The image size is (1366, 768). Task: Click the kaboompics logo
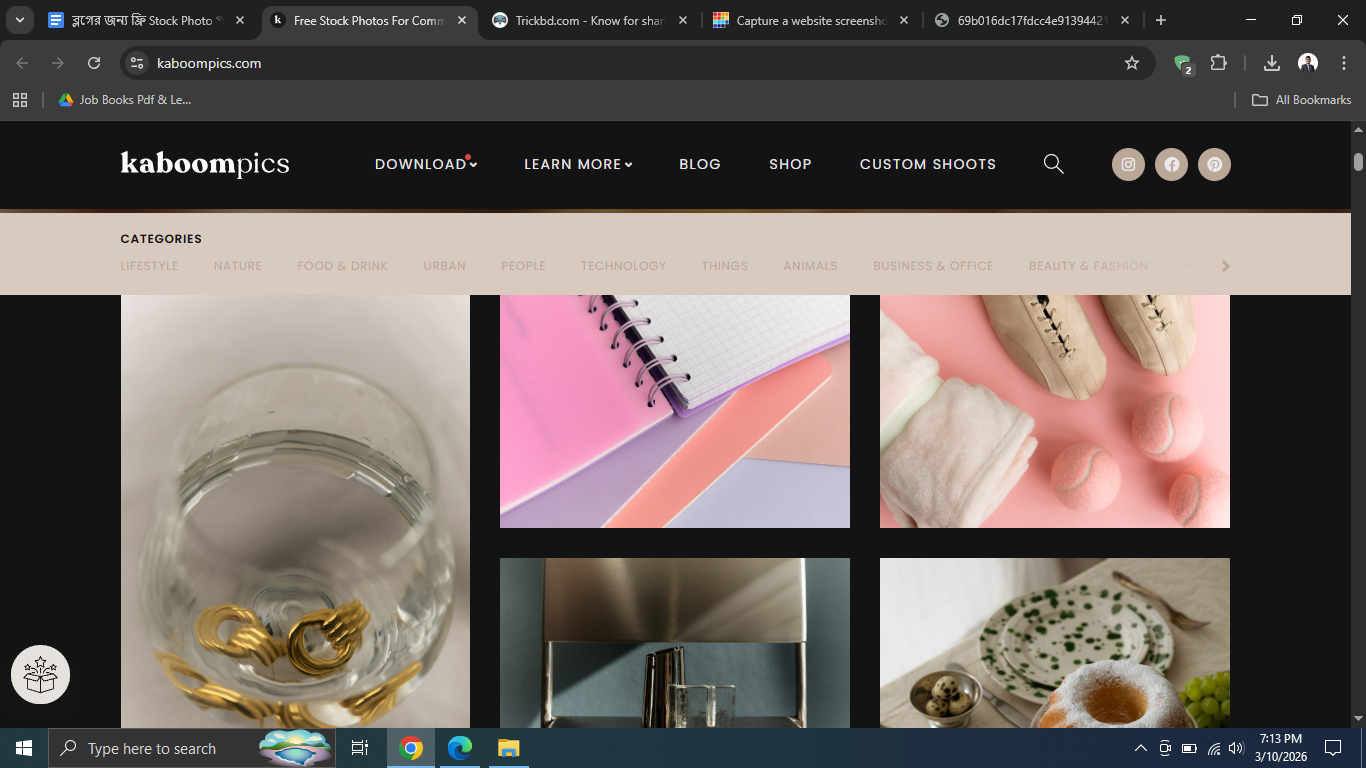(205, 164)
